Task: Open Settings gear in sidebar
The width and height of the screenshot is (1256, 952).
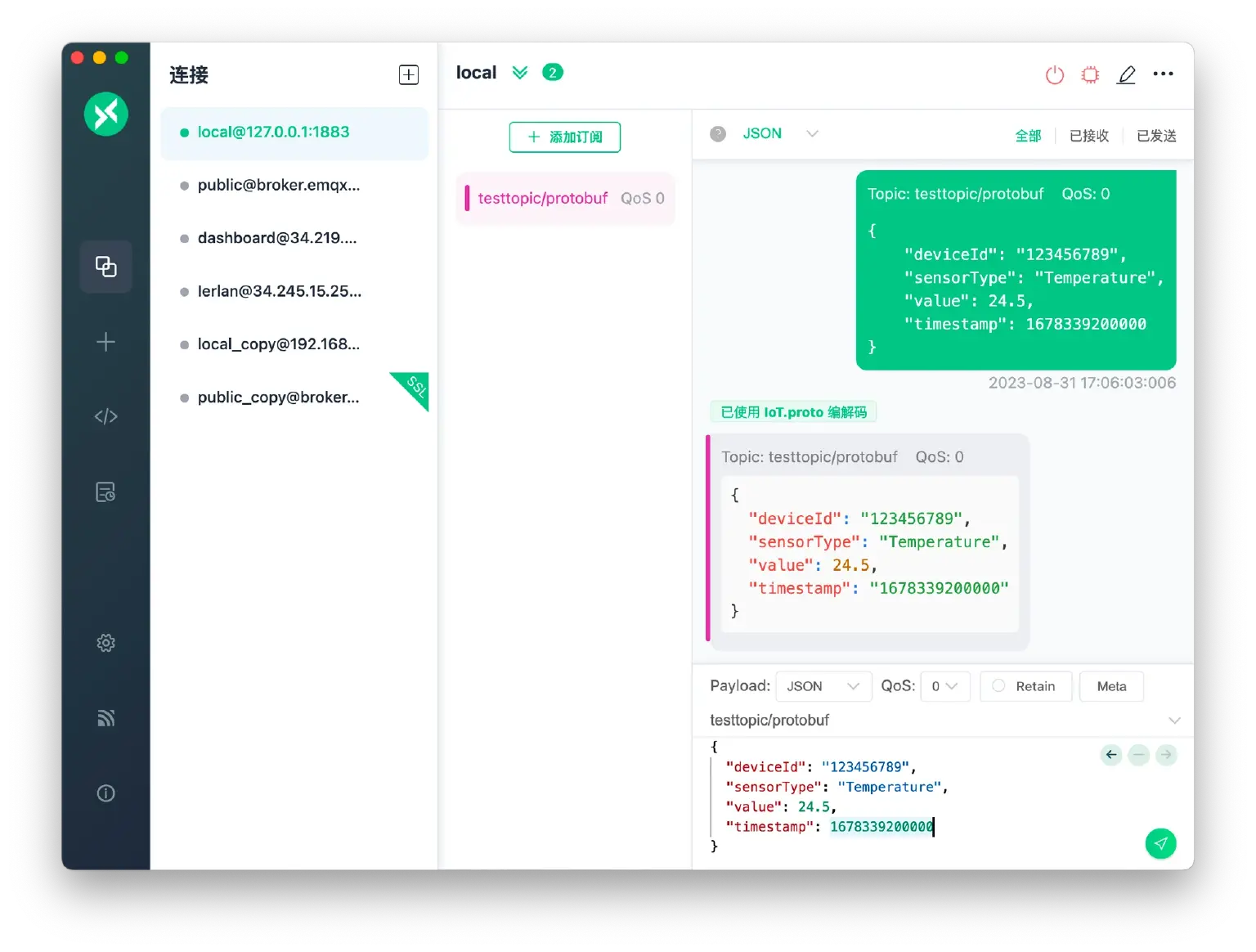Action: pos(105,643)
